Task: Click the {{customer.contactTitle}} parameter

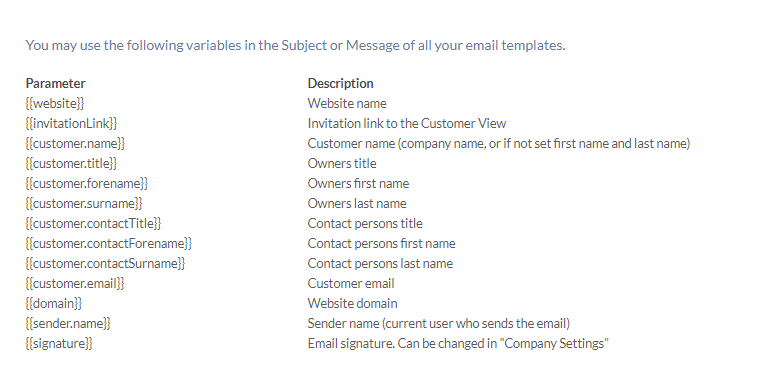Action: (x=94, y=223)
